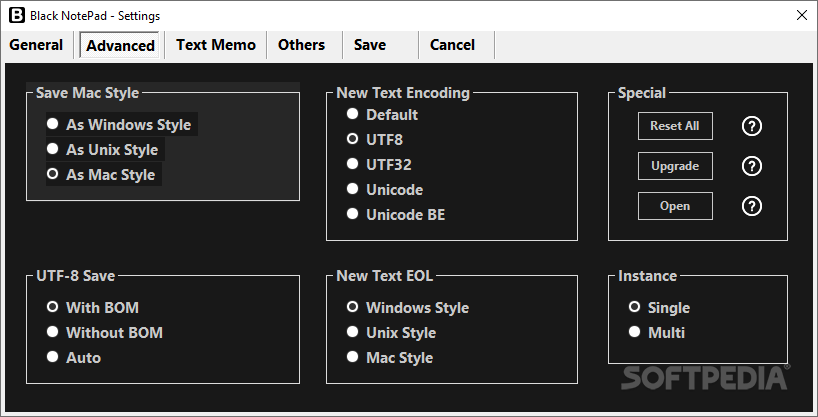Set new text EOL to Mac Style

[x=390, y=358]
